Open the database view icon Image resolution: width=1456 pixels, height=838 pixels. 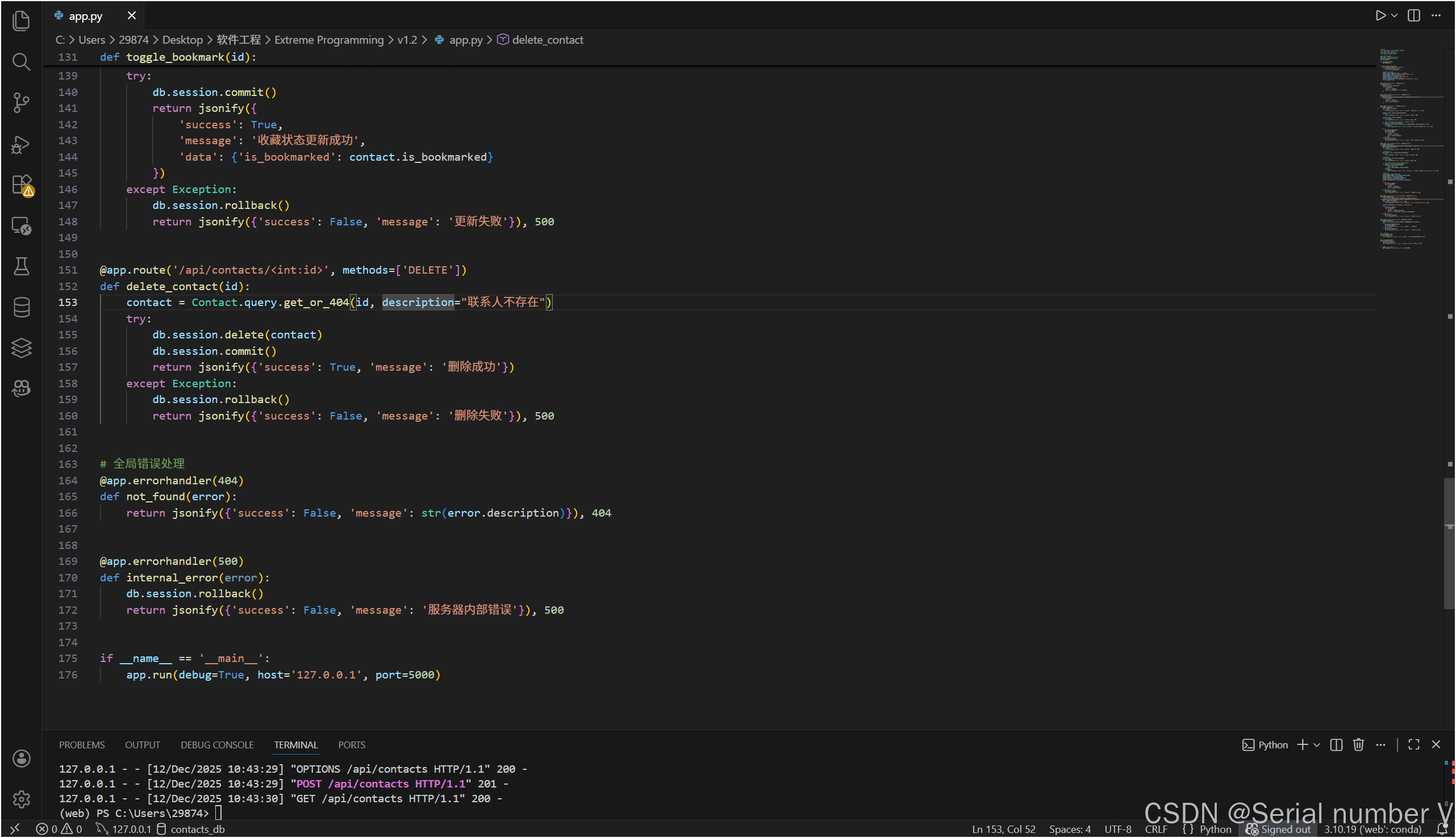(x=21, y=307)
